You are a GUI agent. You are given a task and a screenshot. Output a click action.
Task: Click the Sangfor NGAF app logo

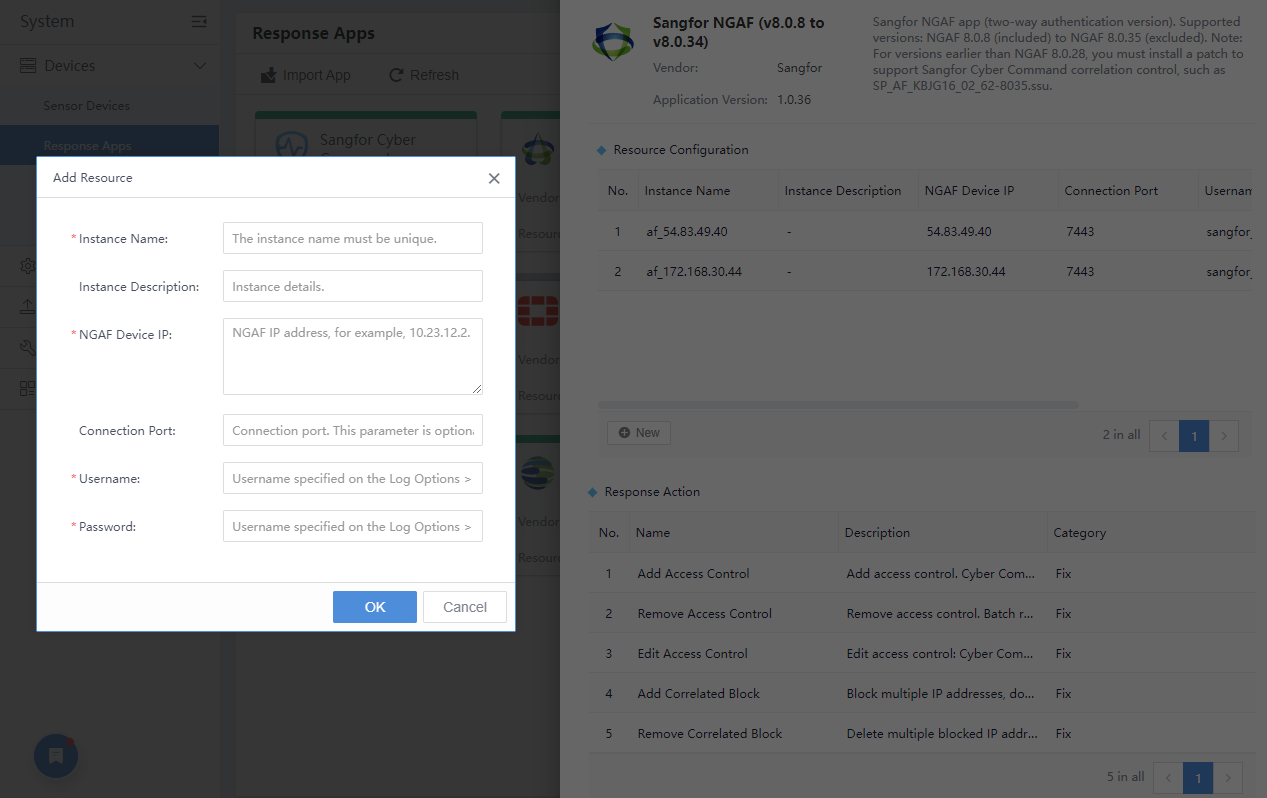[613, 41]
